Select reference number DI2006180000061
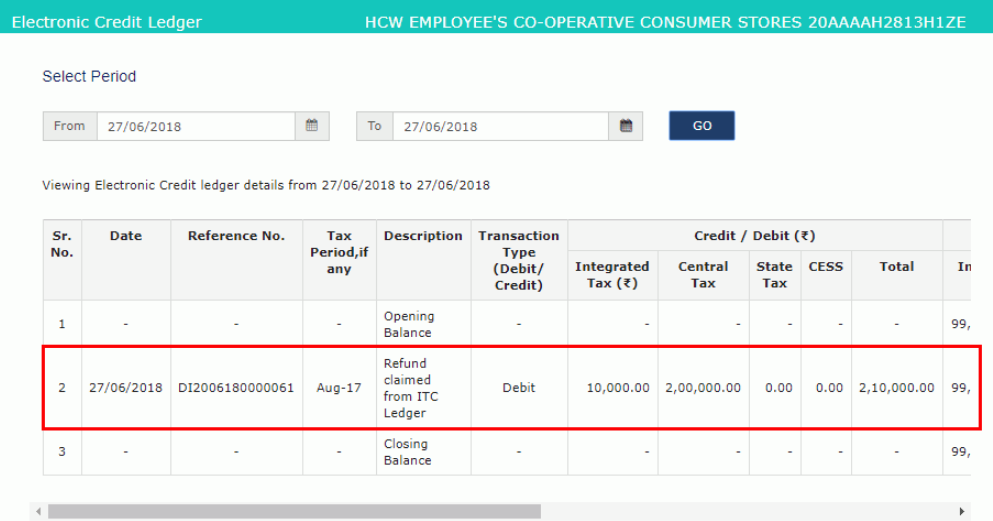This screenshot has width=993, height=521. coord(236,387)
